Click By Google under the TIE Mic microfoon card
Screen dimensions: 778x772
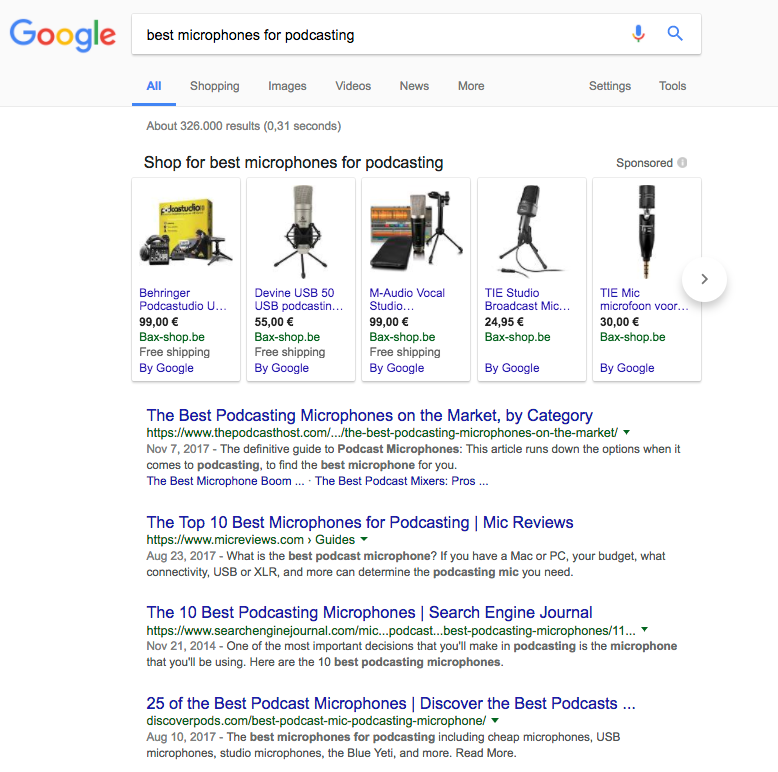pos(627,368)
